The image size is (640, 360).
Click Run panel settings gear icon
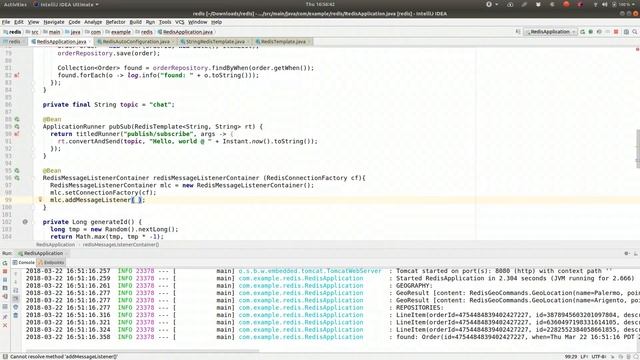627,253
